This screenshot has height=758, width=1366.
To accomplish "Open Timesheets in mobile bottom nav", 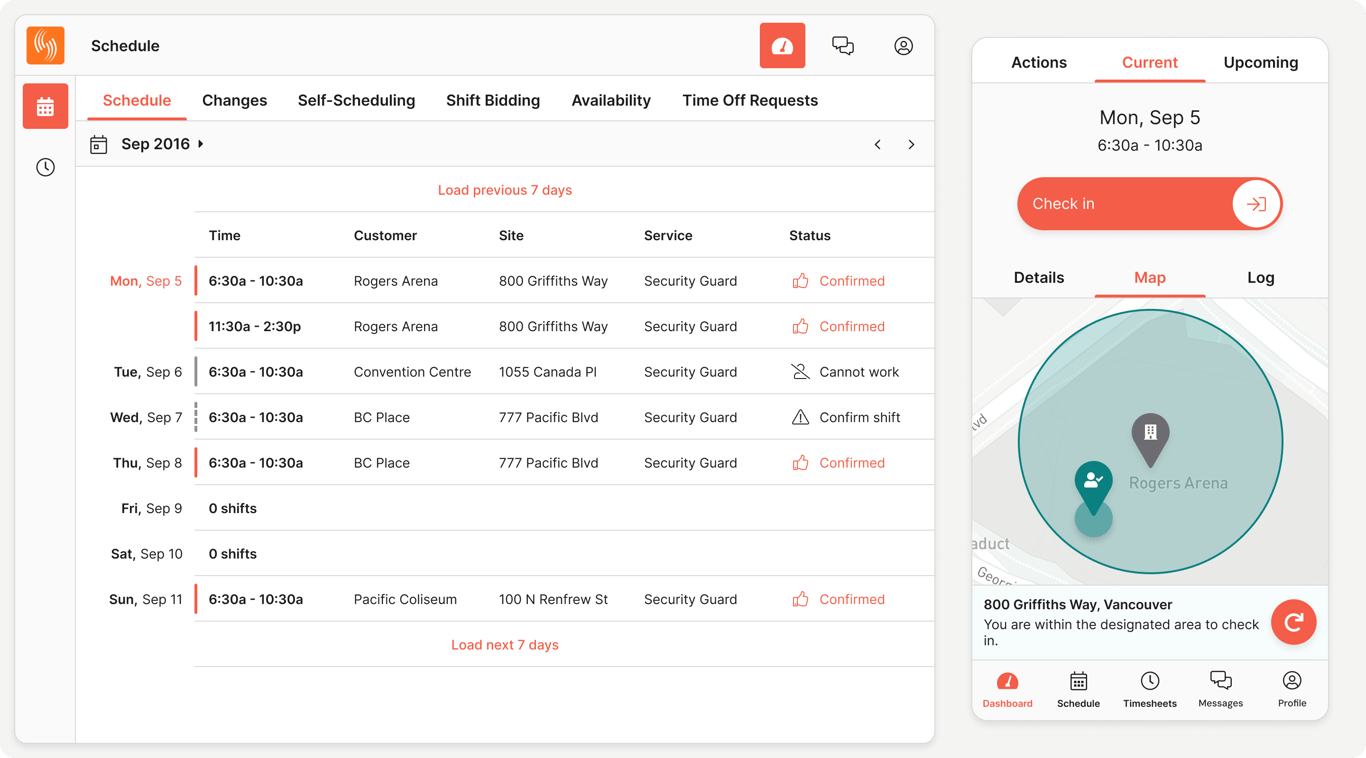I will point(1150,690).
